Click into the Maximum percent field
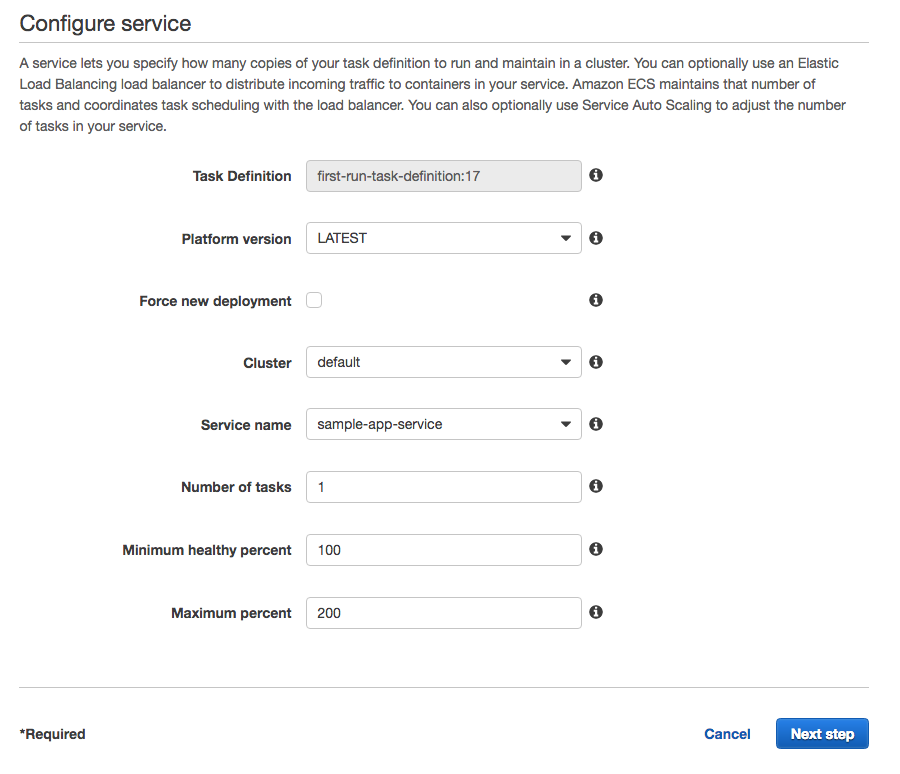Image resolution: width=900 pixels, height=774 pixels. [443, 613]
